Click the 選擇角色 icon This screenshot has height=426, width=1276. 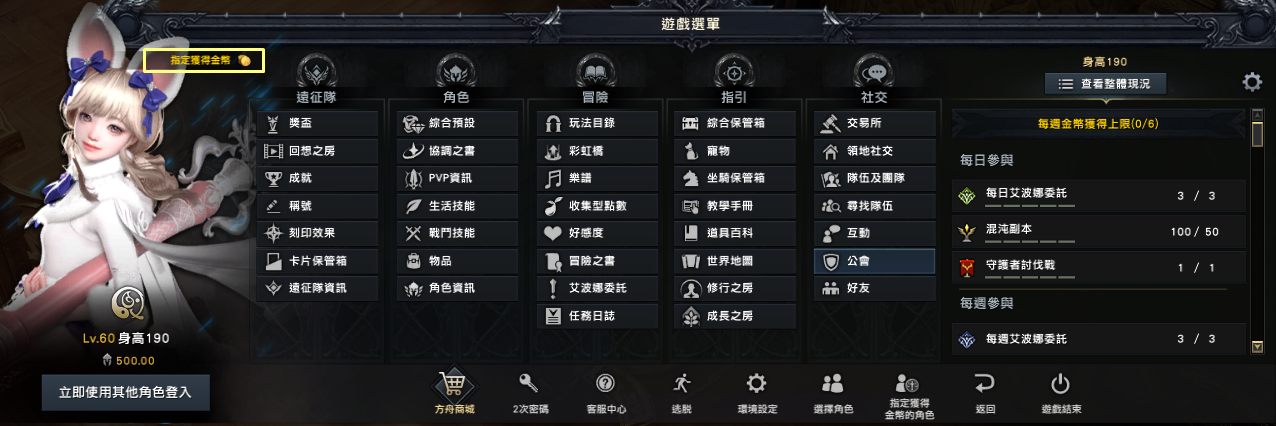tap(832, 383)
